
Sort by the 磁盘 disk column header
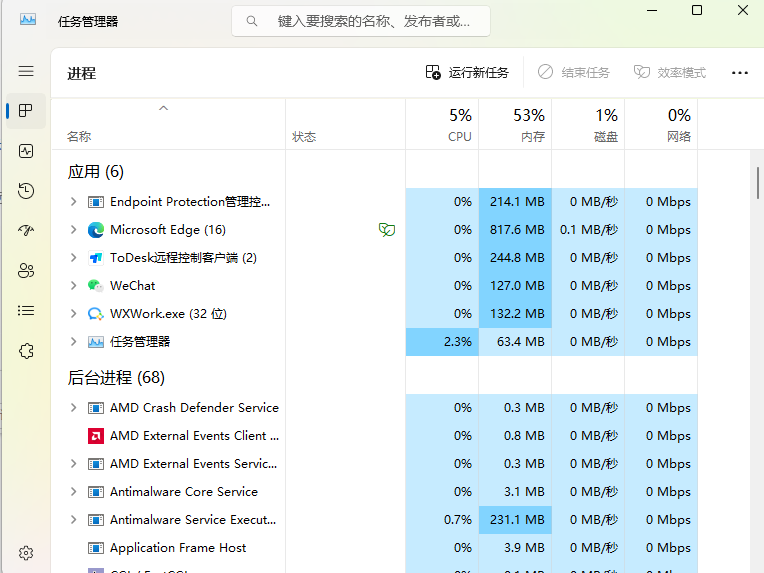(588, 124)
